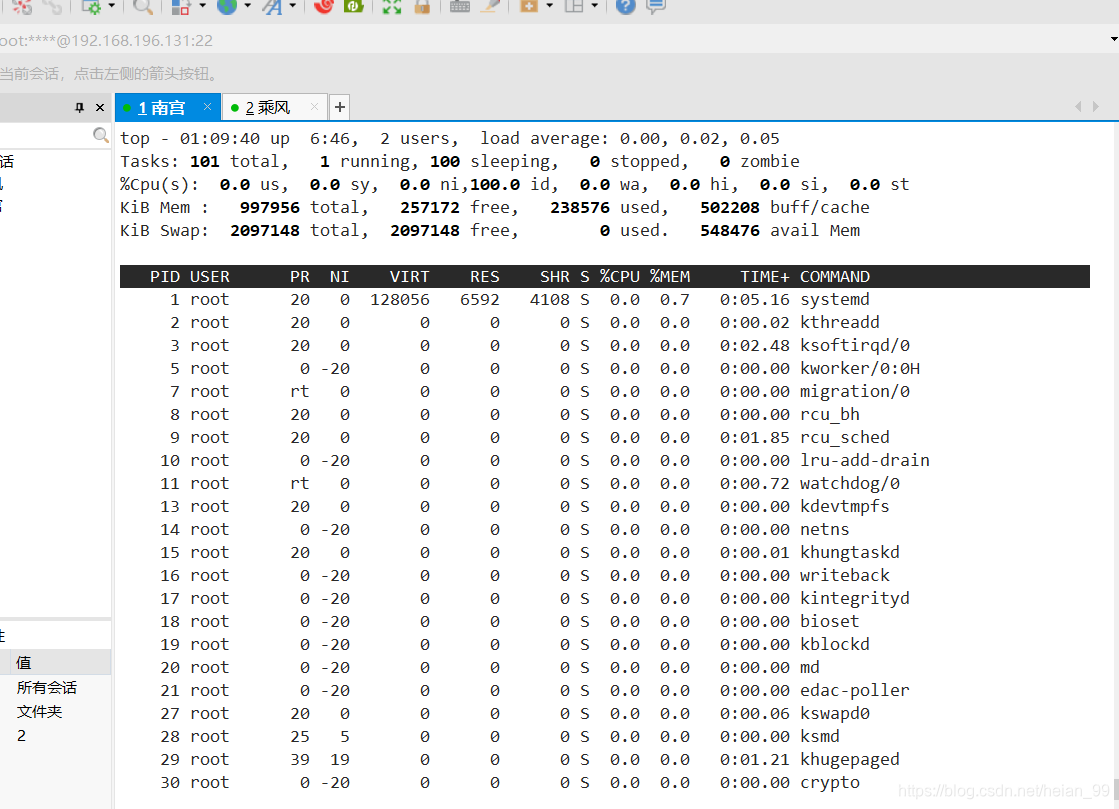
Task: Open session properties gear icon
Action: click(91, 6)
